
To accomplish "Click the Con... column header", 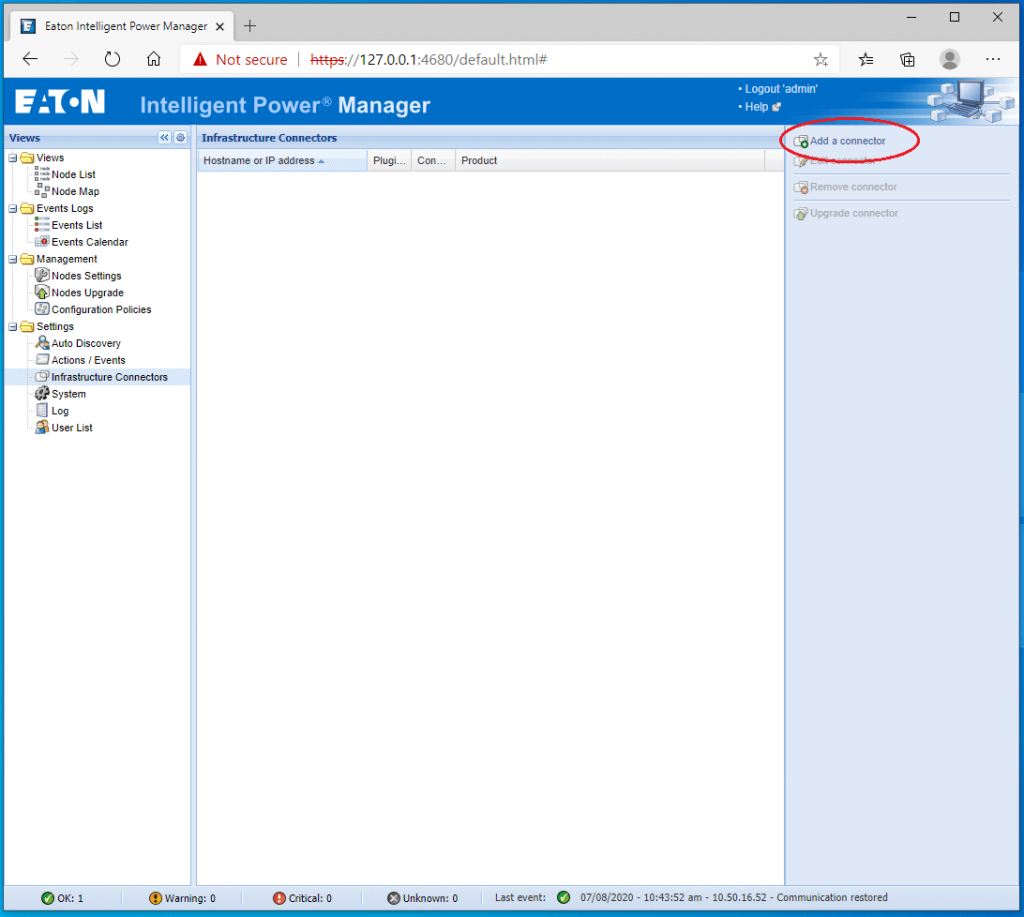I will point(432,161).
